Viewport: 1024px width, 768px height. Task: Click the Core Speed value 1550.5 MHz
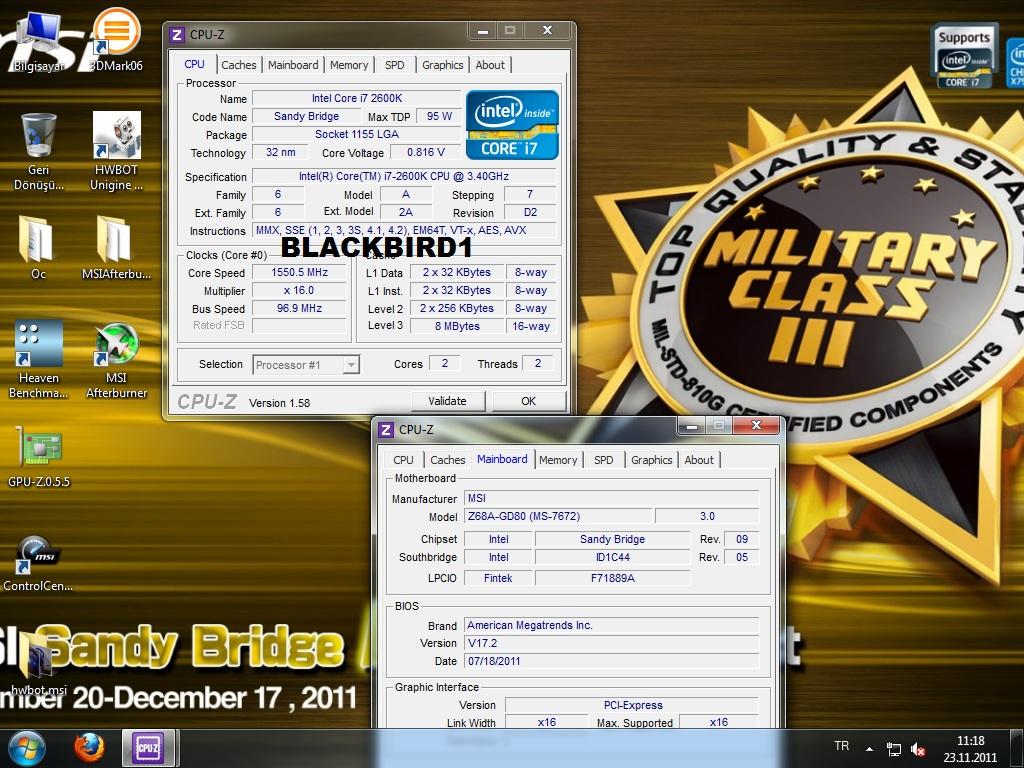299,272
